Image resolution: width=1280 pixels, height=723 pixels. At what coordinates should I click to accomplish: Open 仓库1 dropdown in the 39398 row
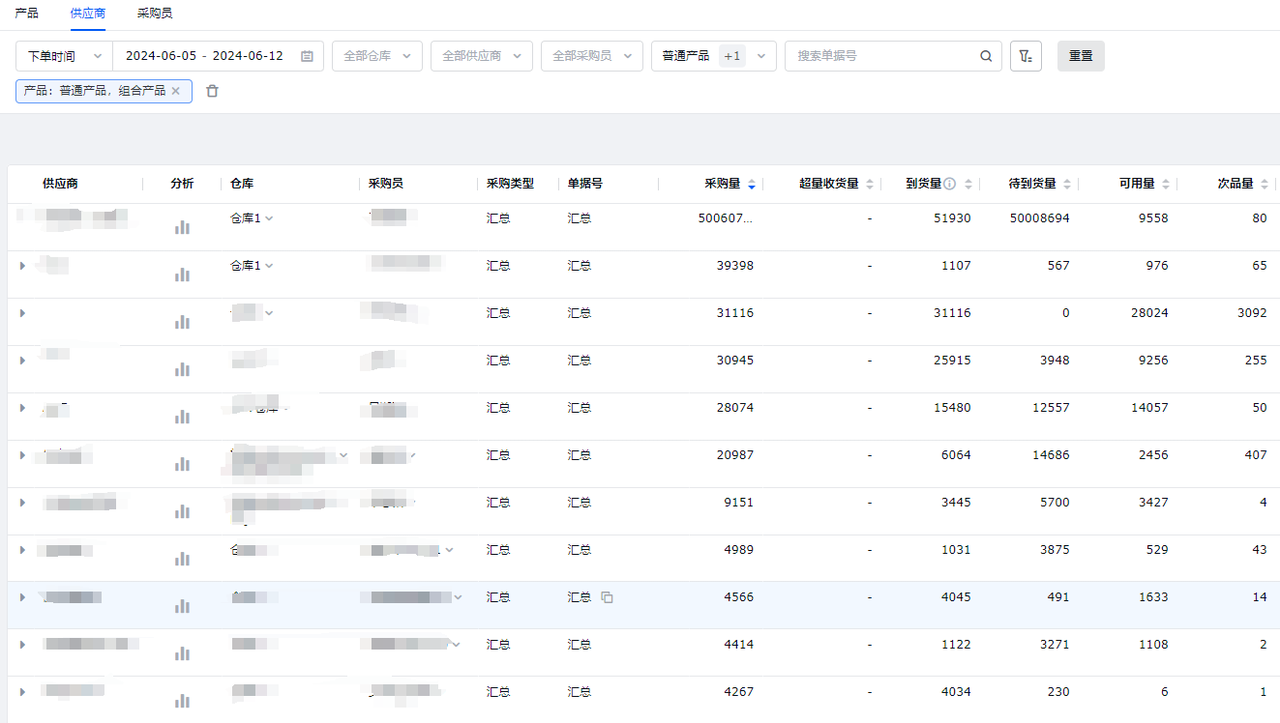pos(252,266)
